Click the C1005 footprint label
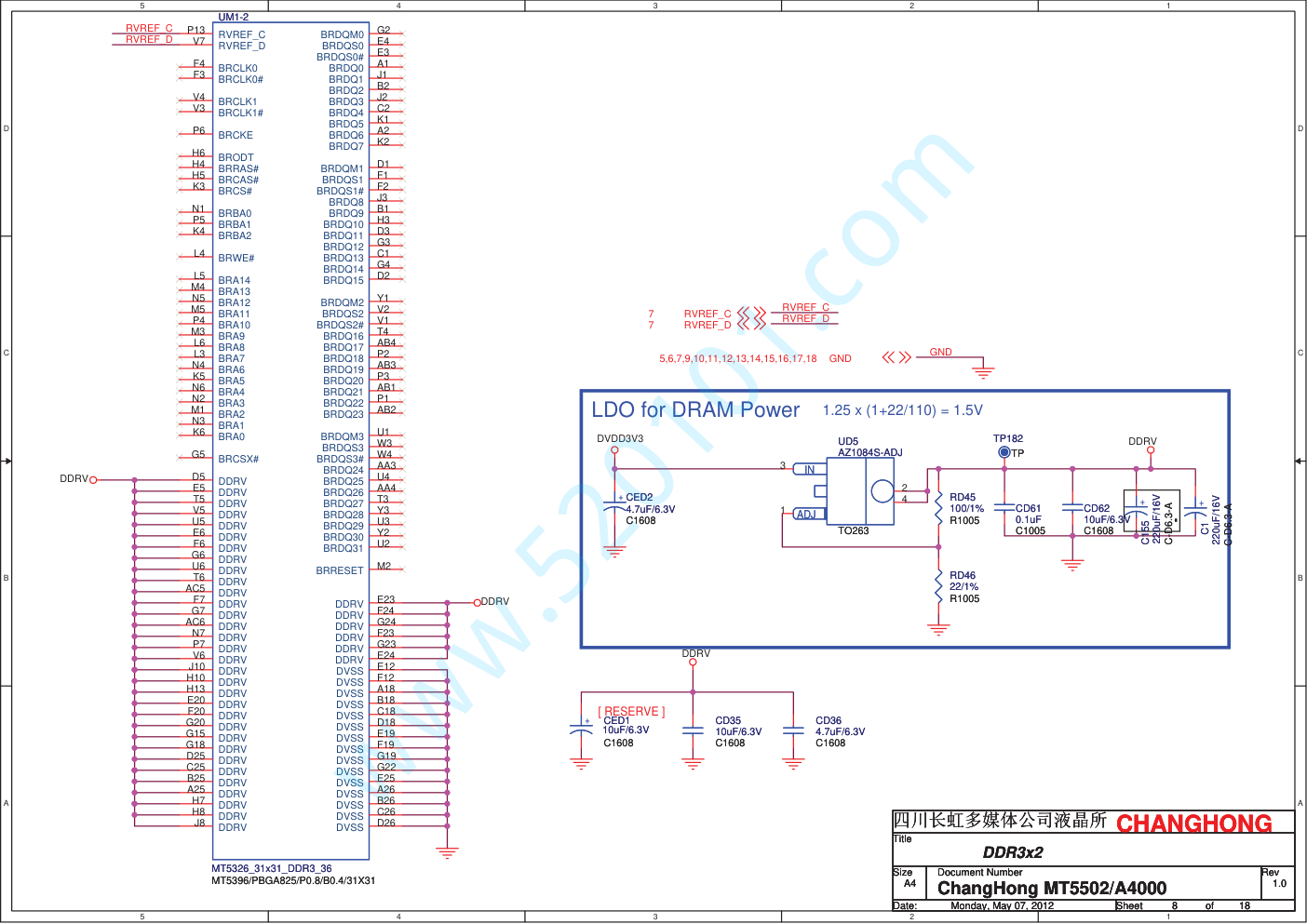This screenshot has height=924, width=1307. (x=1031, y=531)
